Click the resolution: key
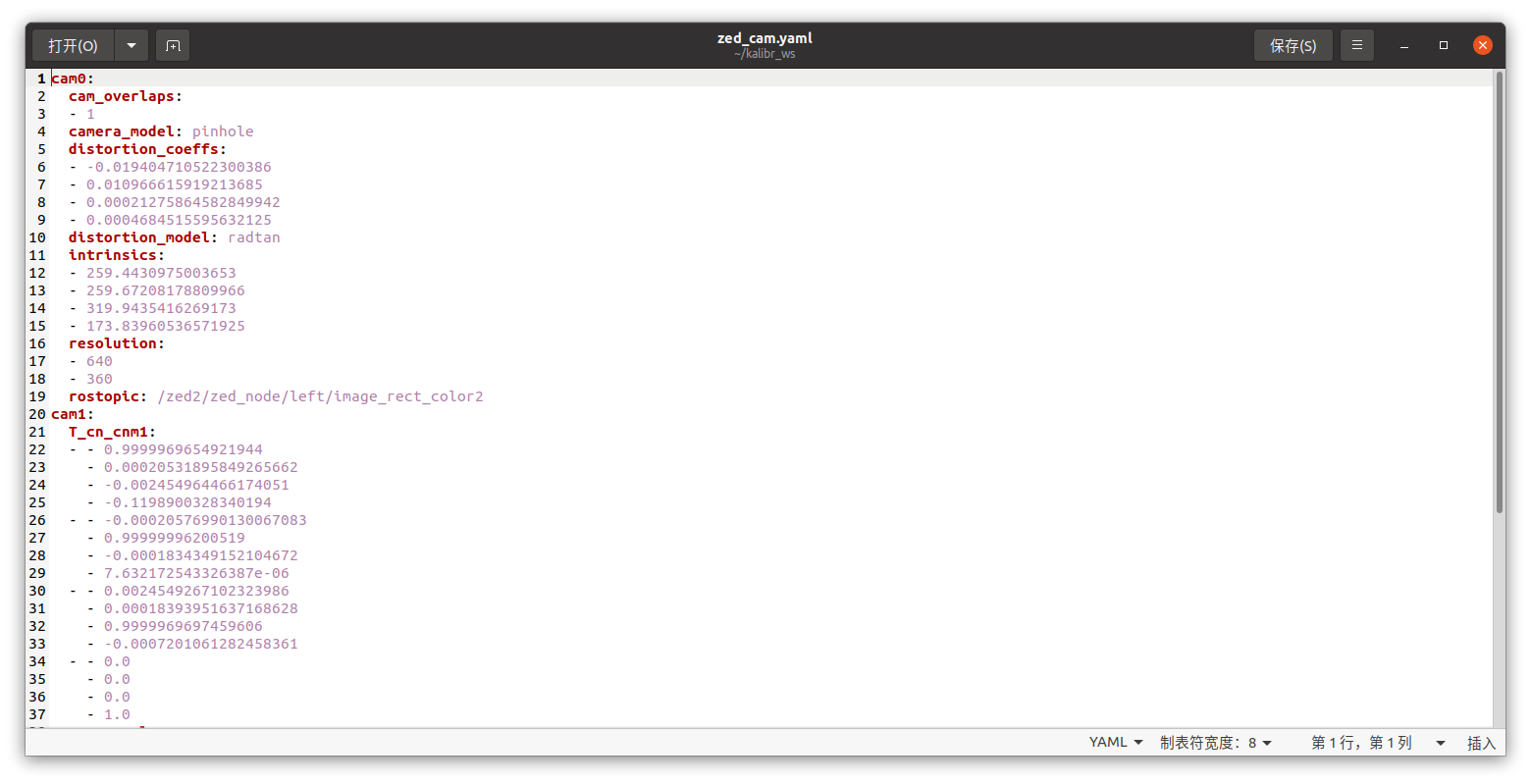Screen dimensions: 1531x784 (117, 343)
